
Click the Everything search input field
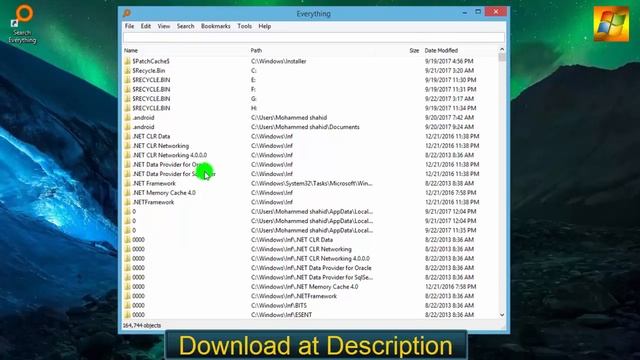click(313, 38)
